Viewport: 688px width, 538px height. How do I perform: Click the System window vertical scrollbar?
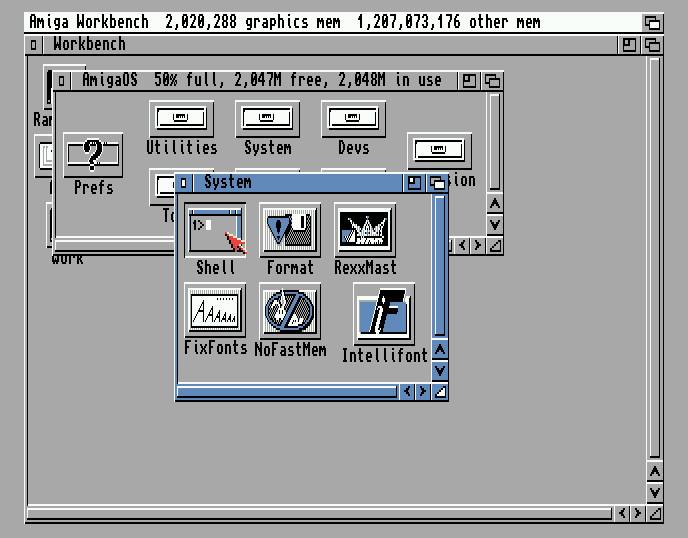(439, 265)
